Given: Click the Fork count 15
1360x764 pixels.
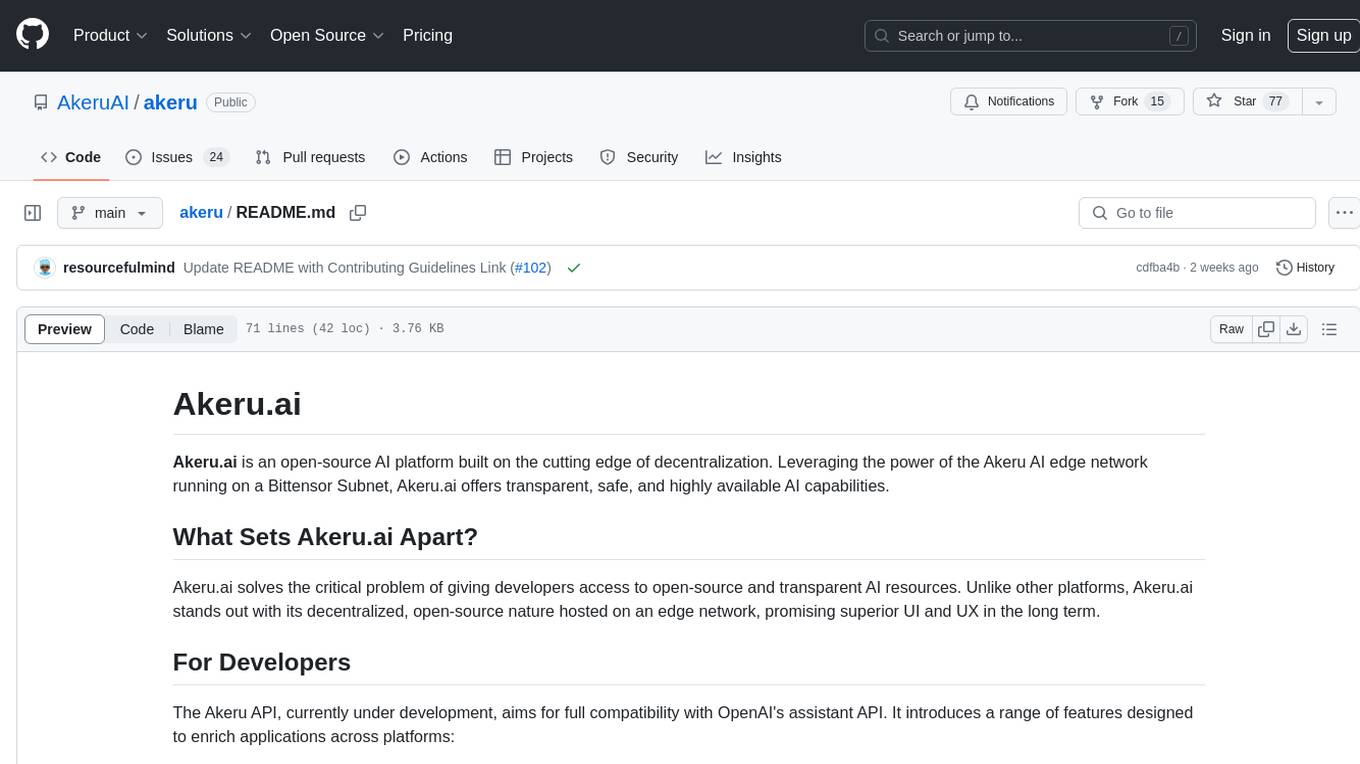Looking at the screenshot, I should [1157, 102].
